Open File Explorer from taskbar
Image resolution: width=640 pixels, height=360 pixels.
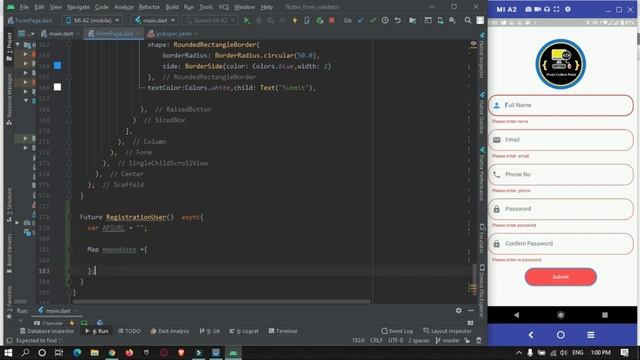pos(94,352)
